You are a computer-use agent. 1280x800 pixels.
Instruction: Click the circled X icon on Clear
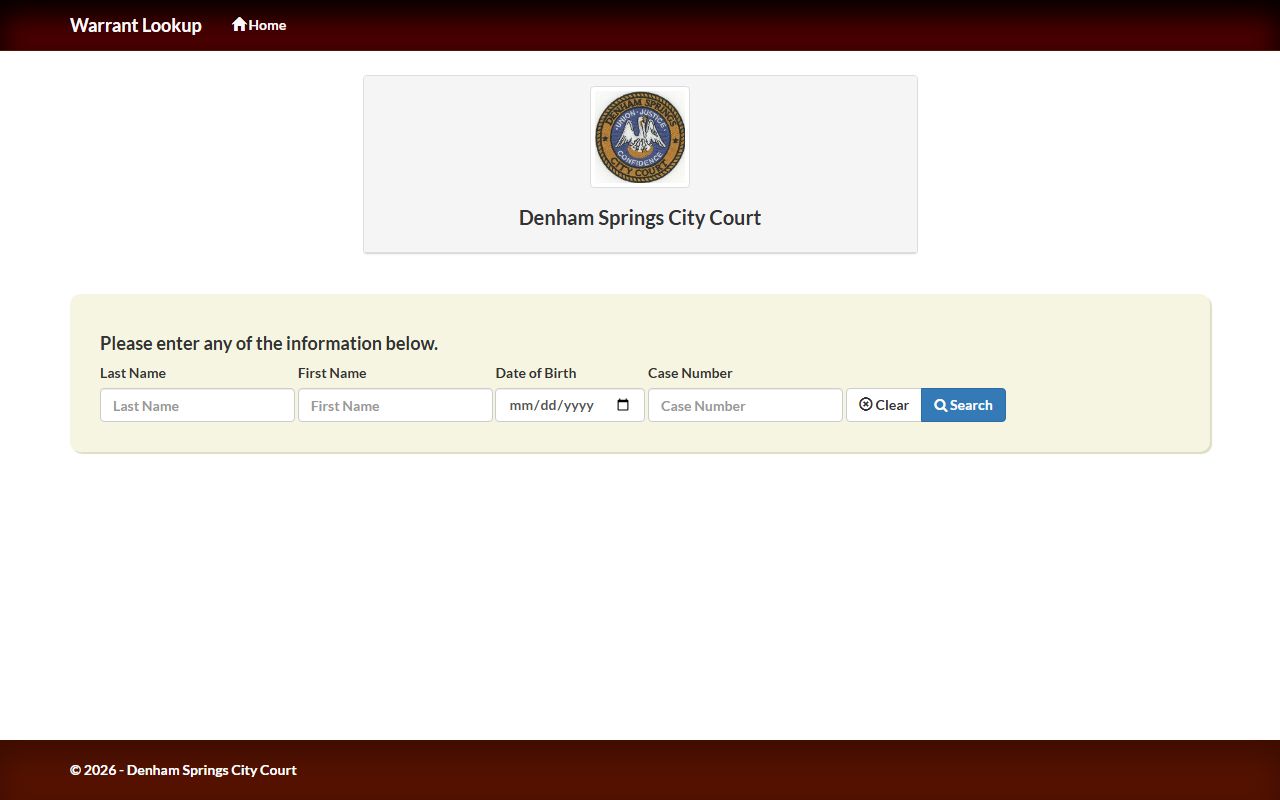coord(866,405)
